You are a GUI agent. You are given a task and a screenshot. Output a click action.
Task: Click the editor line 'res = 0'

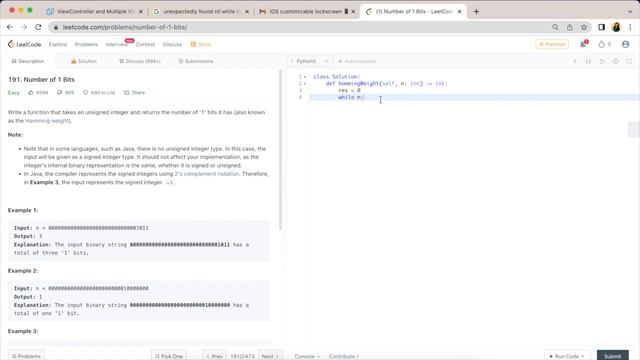pos(474,90)
